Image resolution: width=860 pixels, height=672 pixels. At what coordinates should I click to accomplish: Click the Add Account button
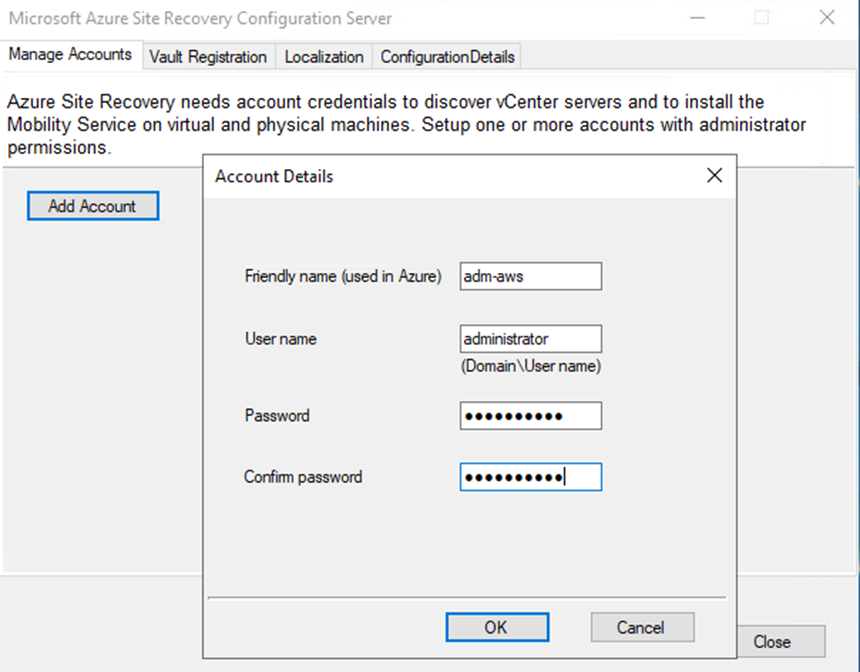pyautogui.click(x=92, y=206)
